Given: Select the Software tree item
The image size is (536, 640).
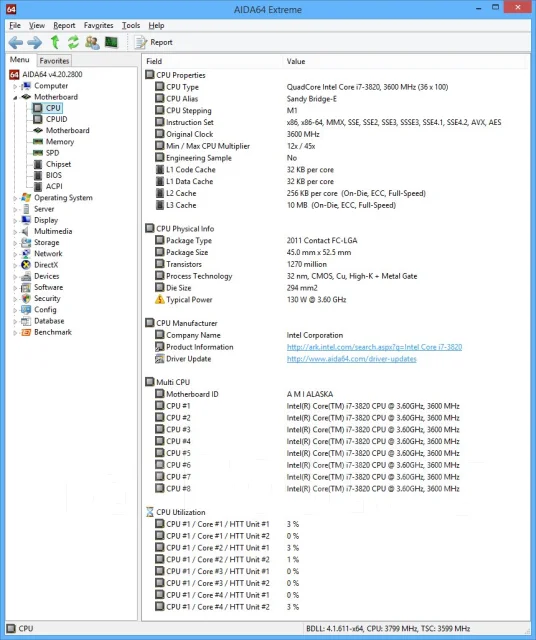Looking at the screenshot, I should click(48, 287).
